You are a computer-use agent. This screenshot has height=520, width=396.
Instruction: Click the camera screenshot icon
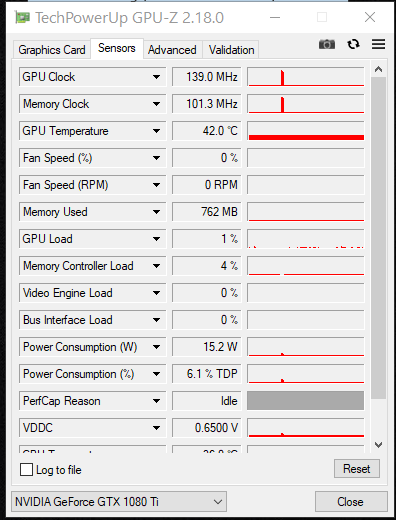coord(327,44)
